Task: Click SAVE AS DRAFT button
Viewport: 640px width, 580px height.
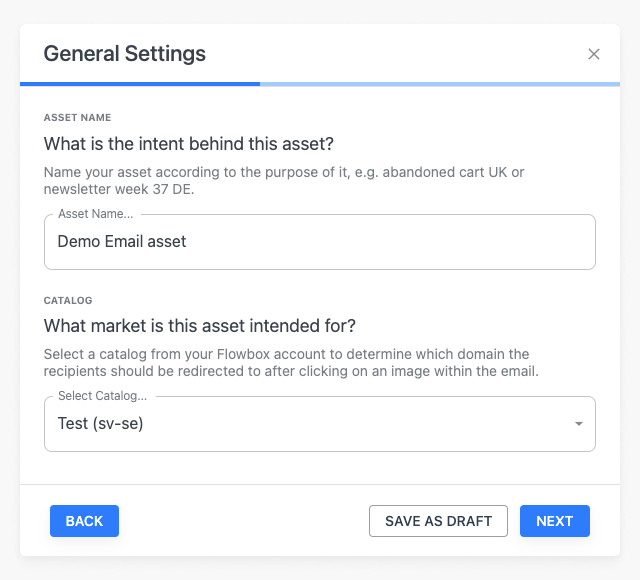Action: [x=438, y=521]
